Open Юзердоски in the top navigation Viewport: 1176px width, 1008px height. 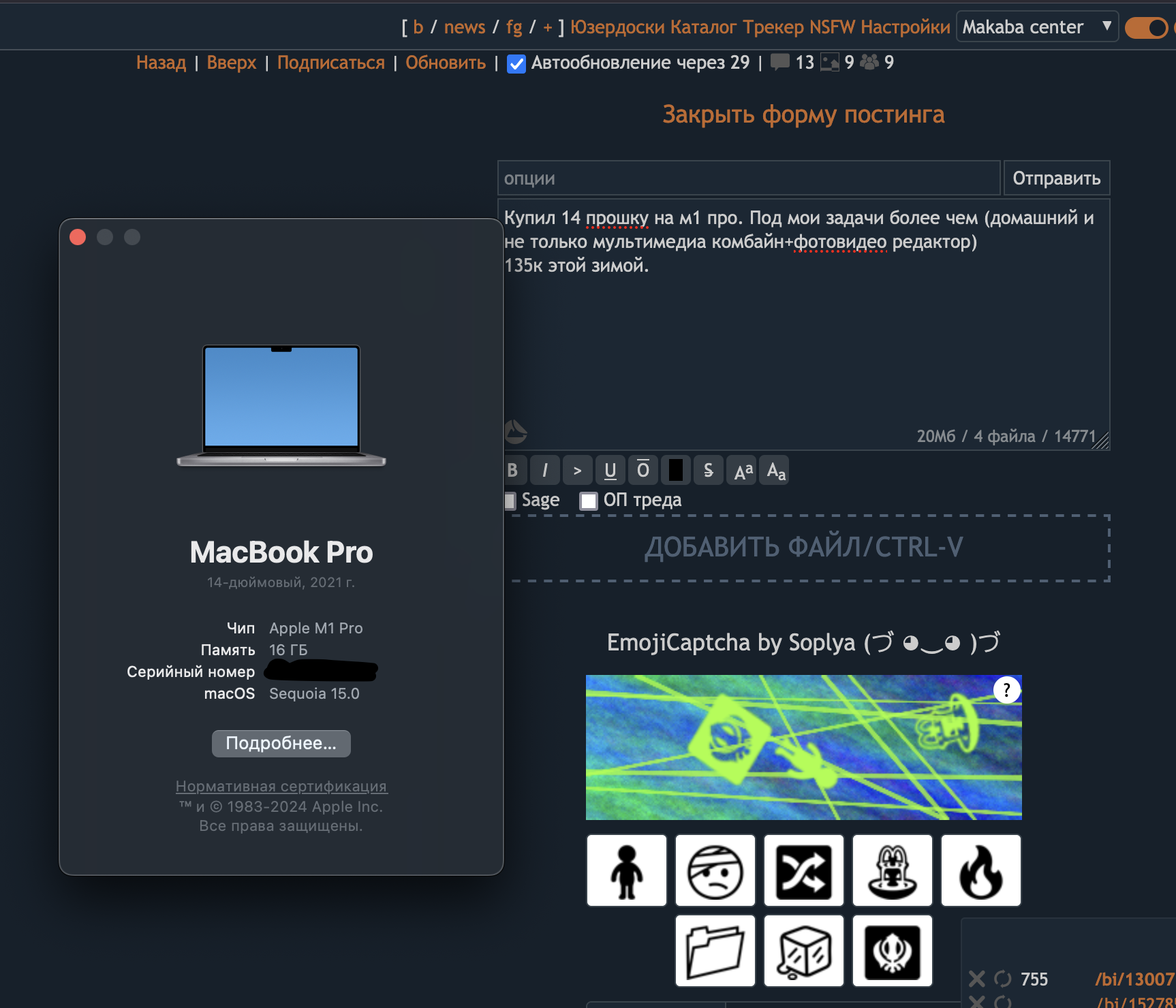tap(617, 27)
